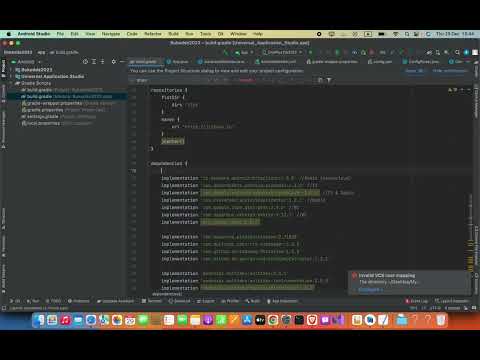Select opened file locator icon in Project panel
Screen dimensions: 480x360
coord(85,62)
